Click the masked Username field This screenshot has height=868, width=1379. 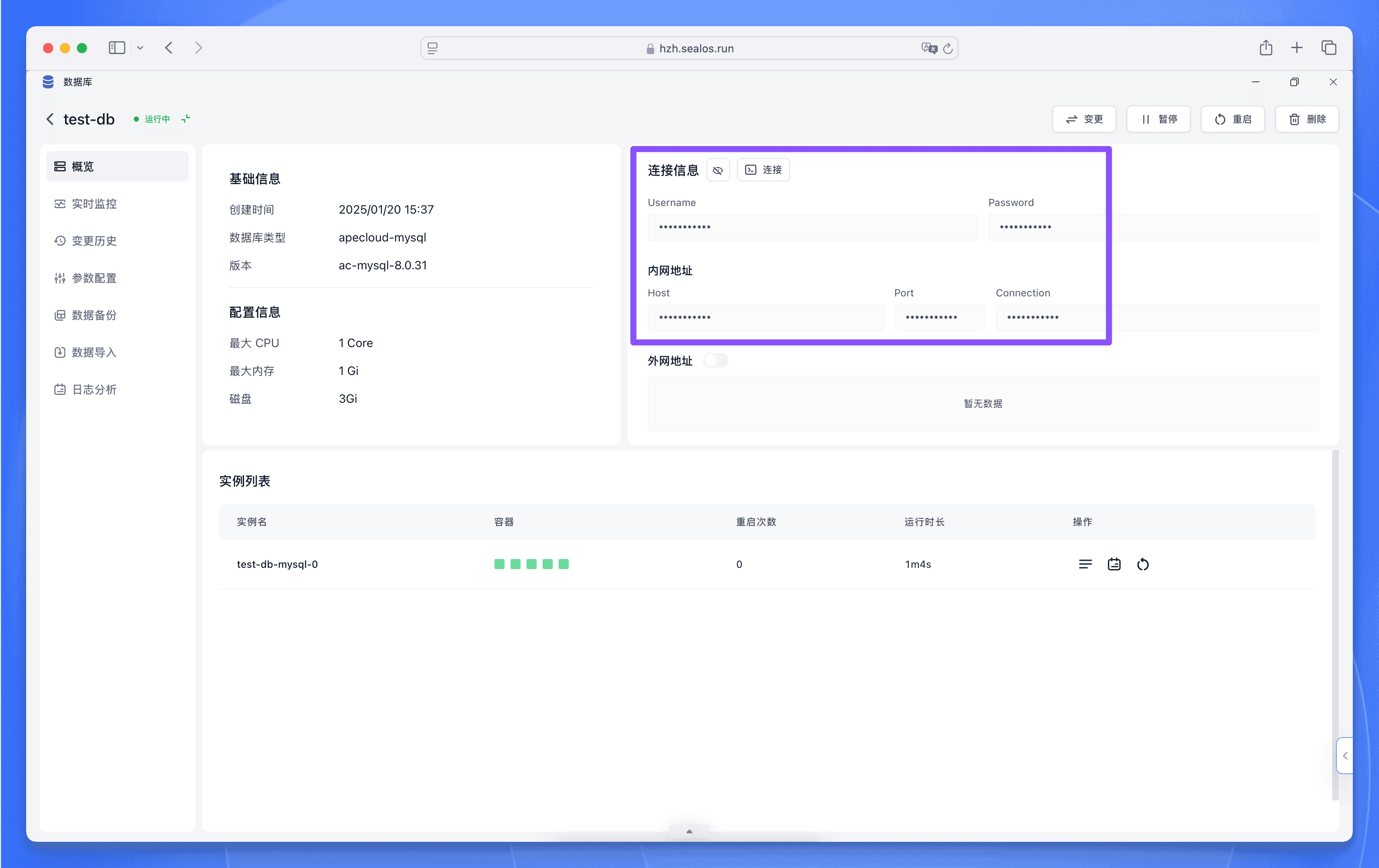[813, 227]
